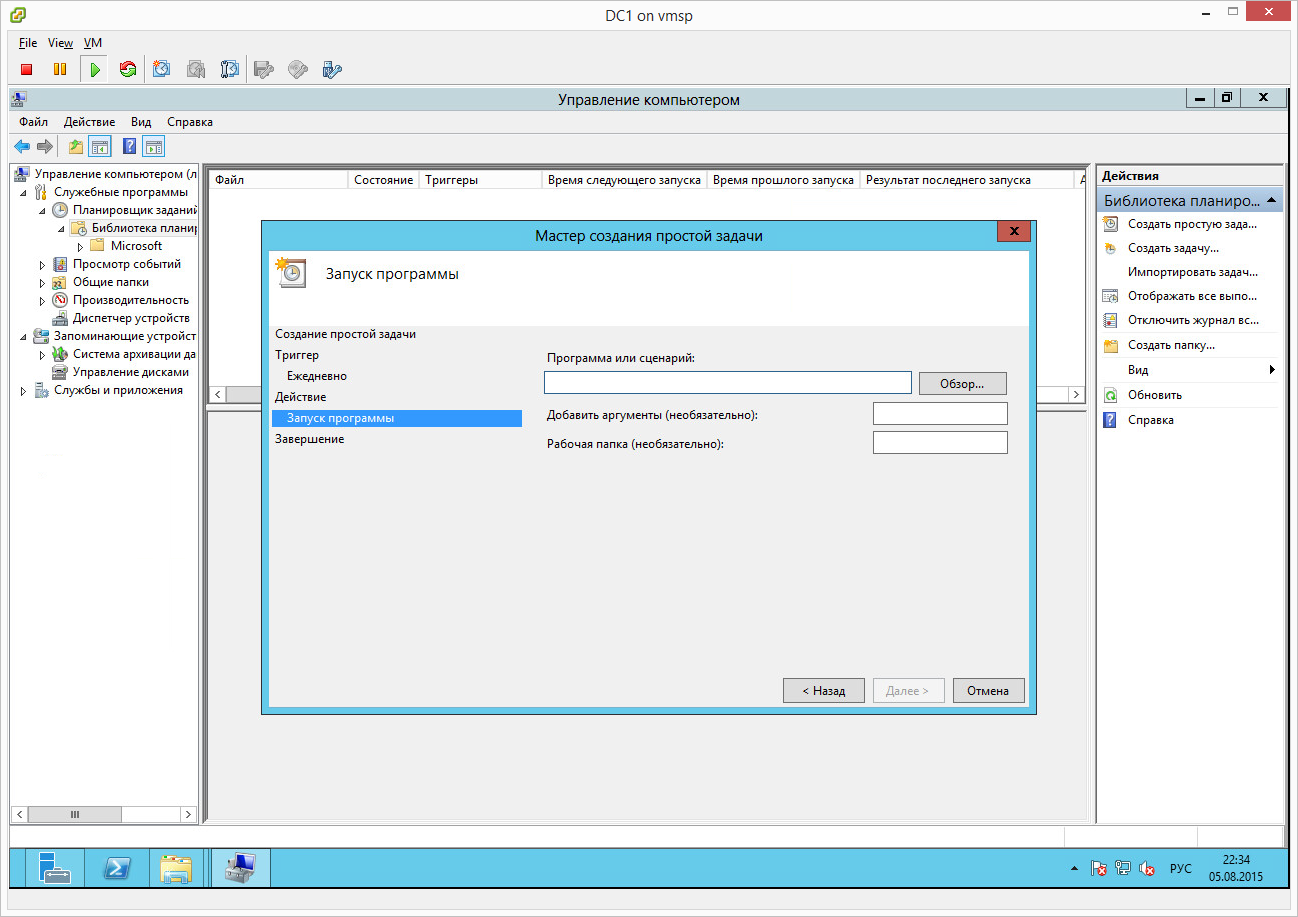The width and height of the screenshot is (1298, 917).
Task: Click Обновить in Actions pane
Action: click(1155, 395)
